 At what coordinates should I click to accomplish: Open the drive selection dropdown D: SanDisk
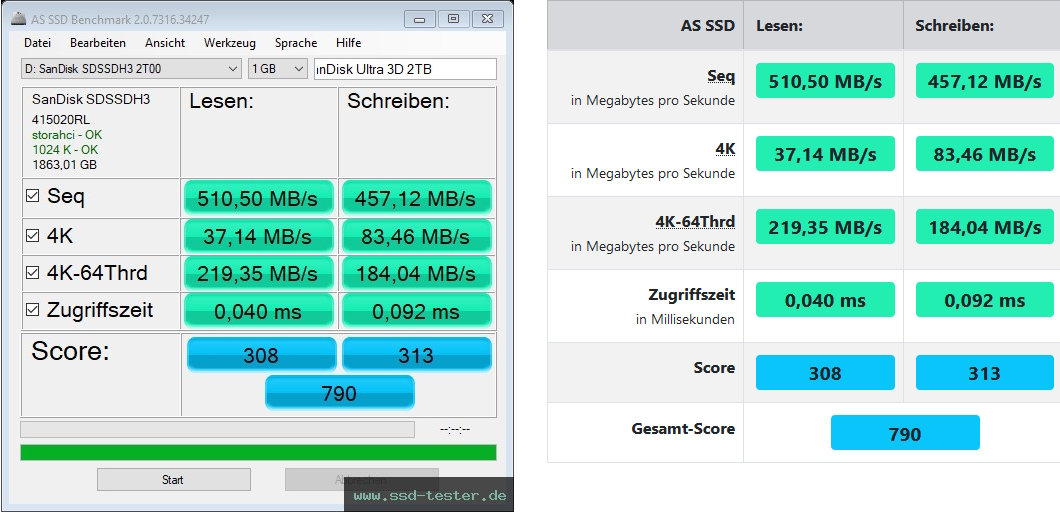pyautogui.click(x=130, y=68)
